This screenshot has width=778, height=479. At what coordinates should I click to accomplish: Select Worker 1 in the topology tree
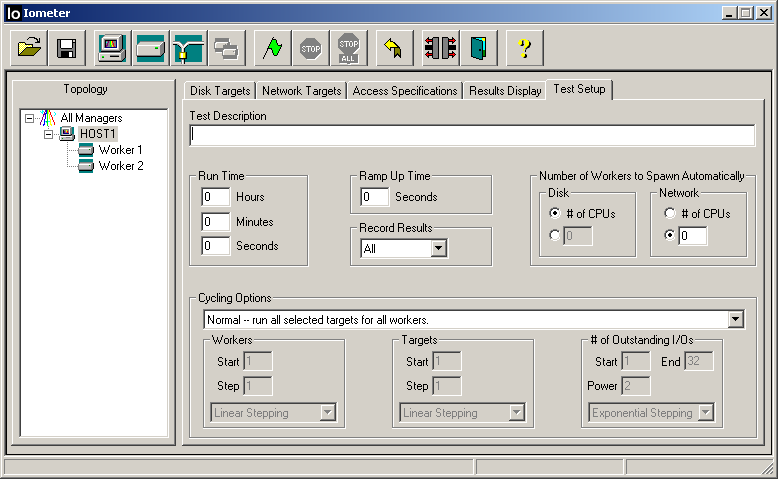(120, 149)
